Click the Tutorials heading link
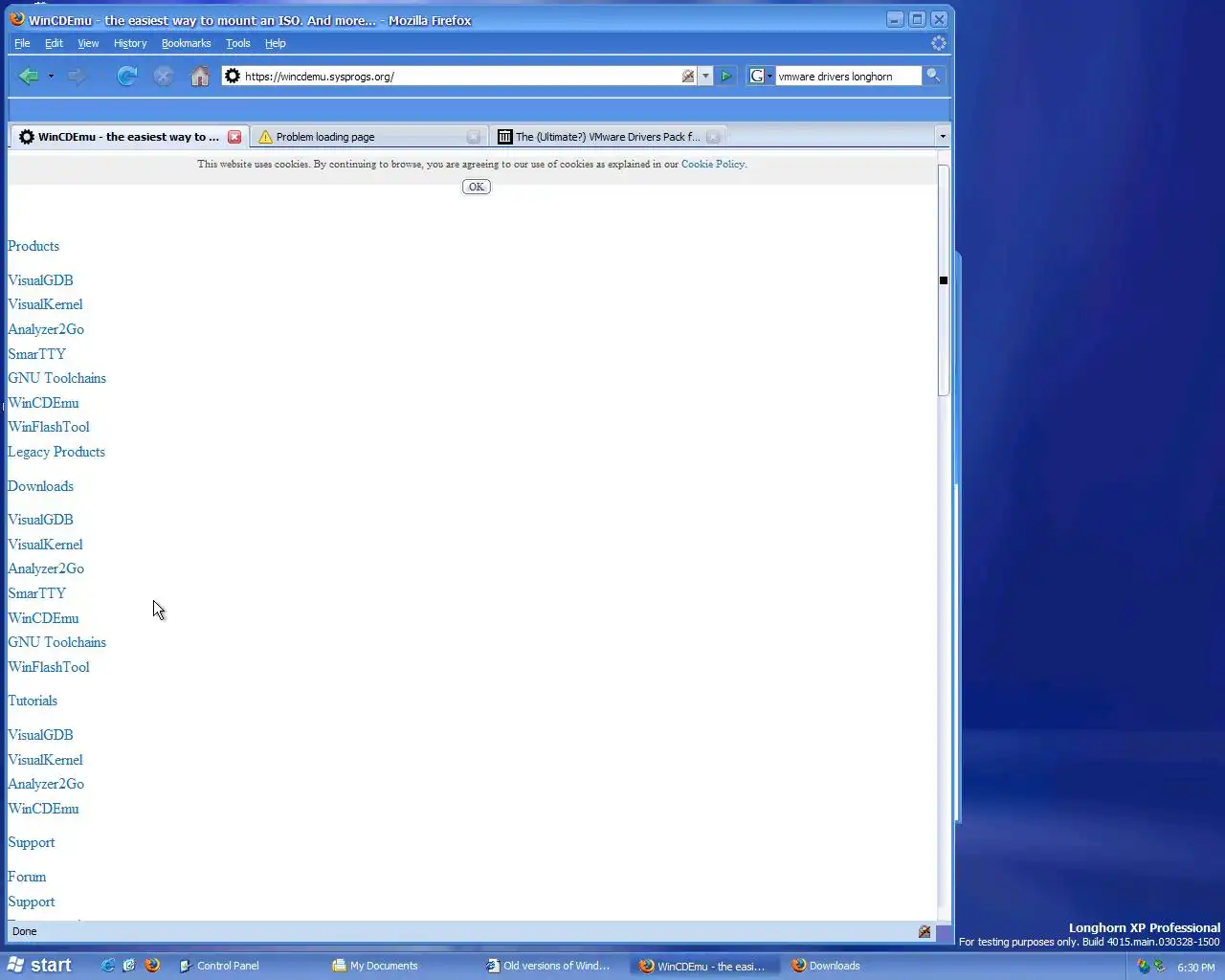Viewport: 1225px width, 980px height. click(x=33, y=701)
